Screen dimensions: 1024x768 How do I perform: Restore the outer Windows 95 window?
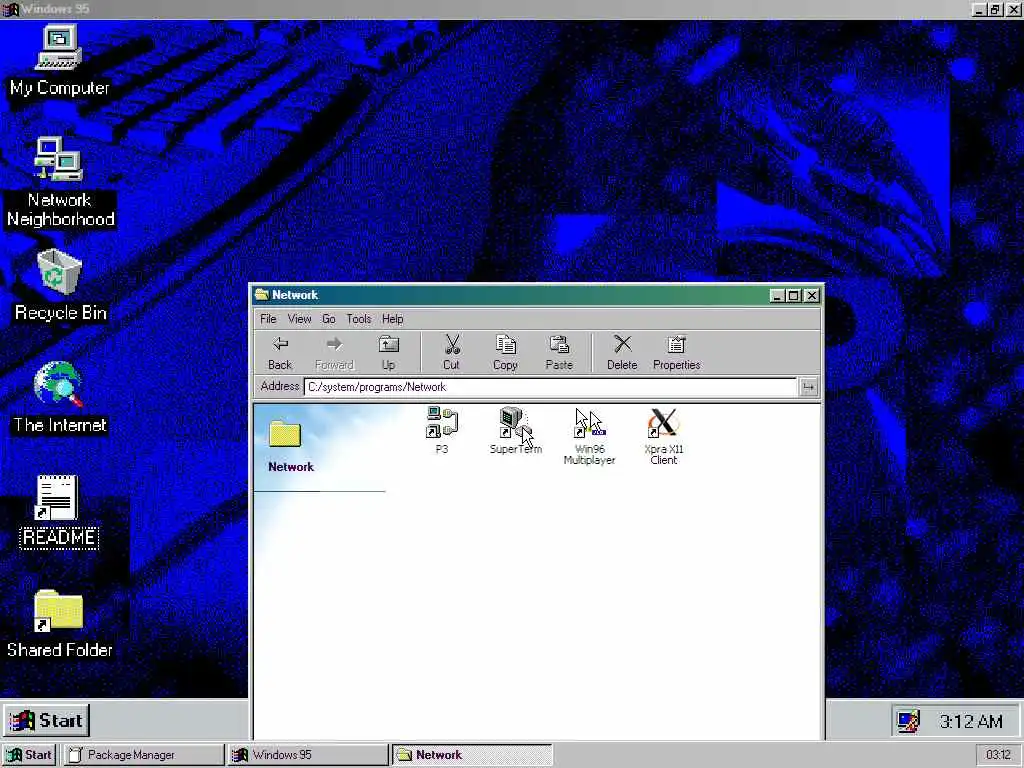click(995, 9)
